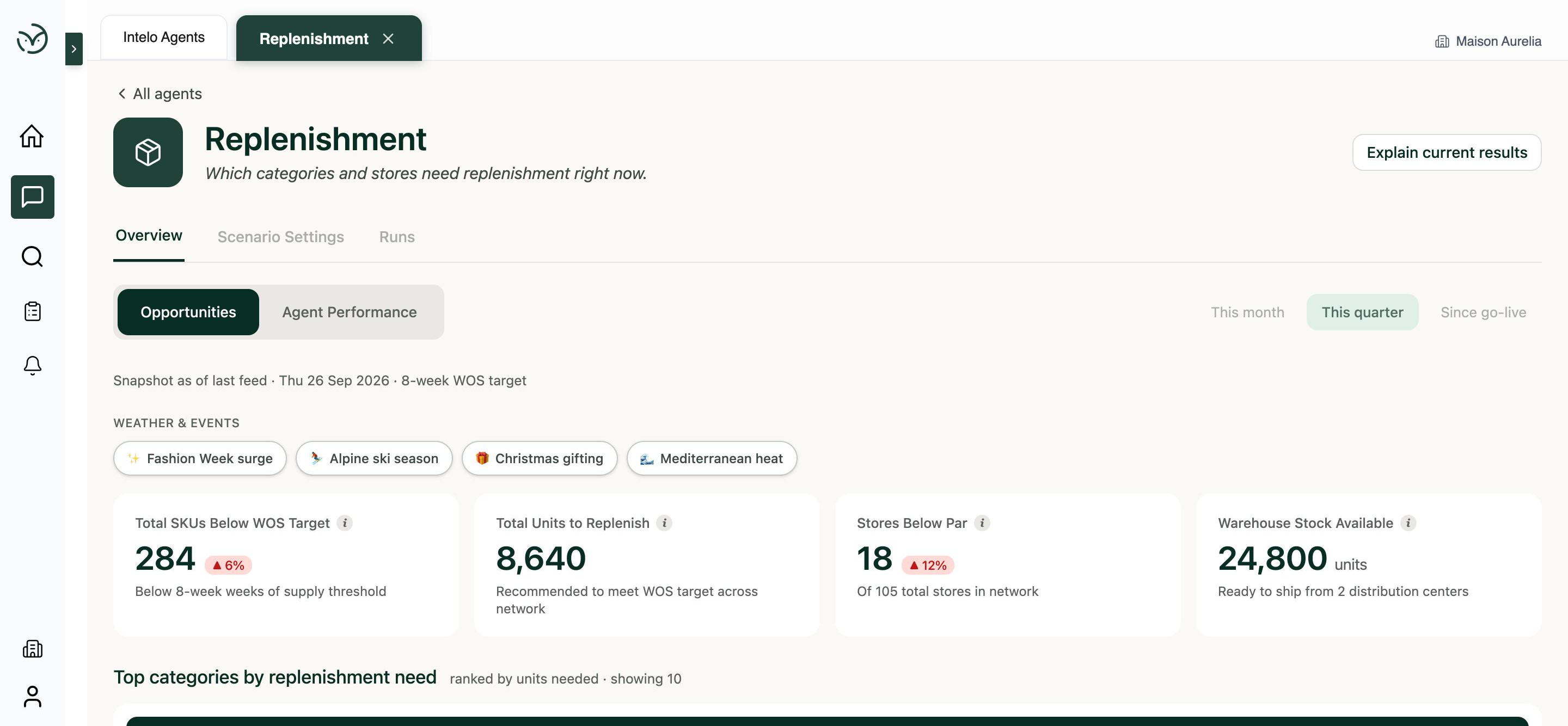
Task: Choose the This month time range
Action: (x=1247, y=312)
